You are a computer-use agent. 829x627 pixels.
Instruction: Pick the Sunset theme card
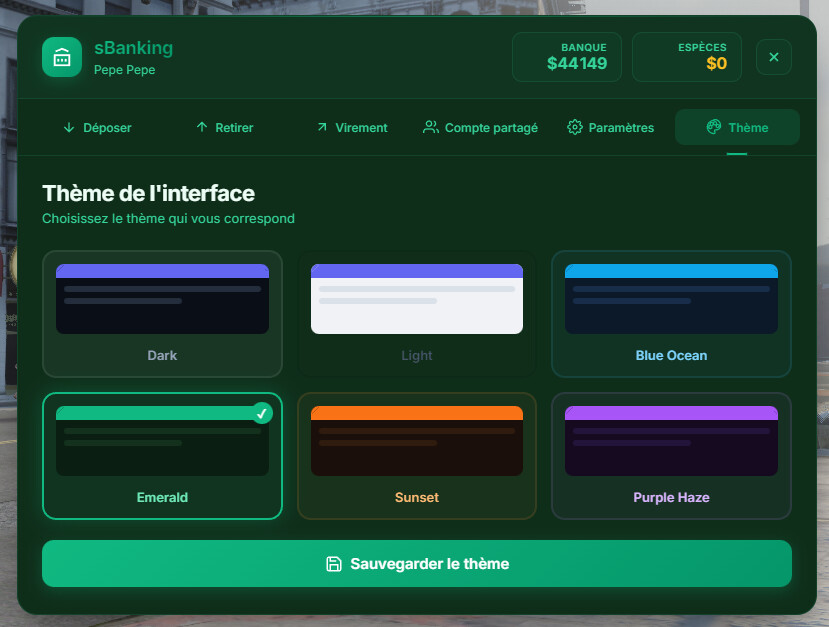click(417, 456)
